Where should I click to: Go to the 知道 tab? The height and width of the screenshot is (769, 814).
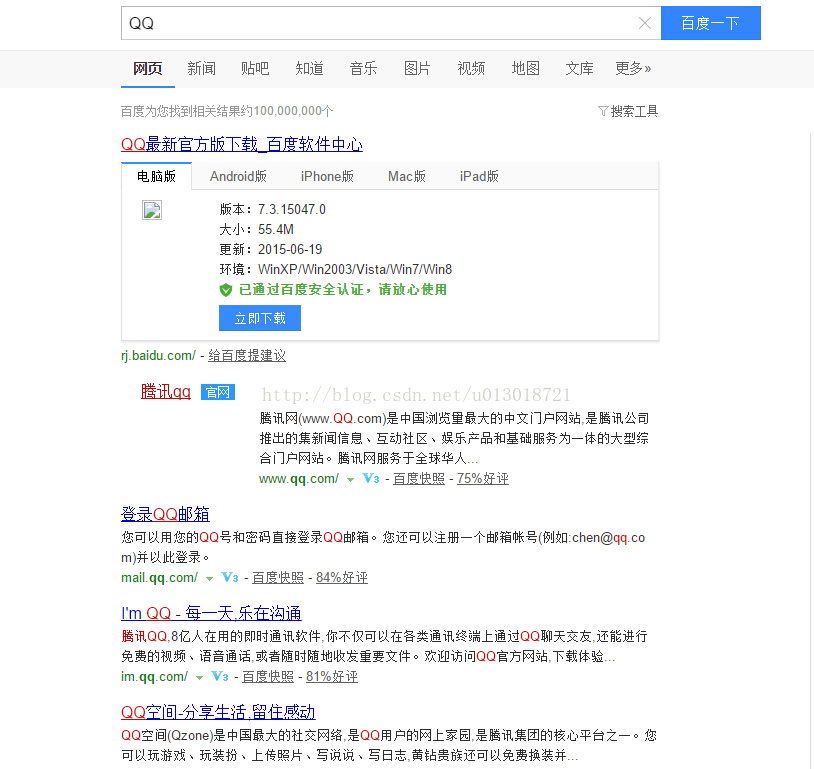(x=309, y=69)
